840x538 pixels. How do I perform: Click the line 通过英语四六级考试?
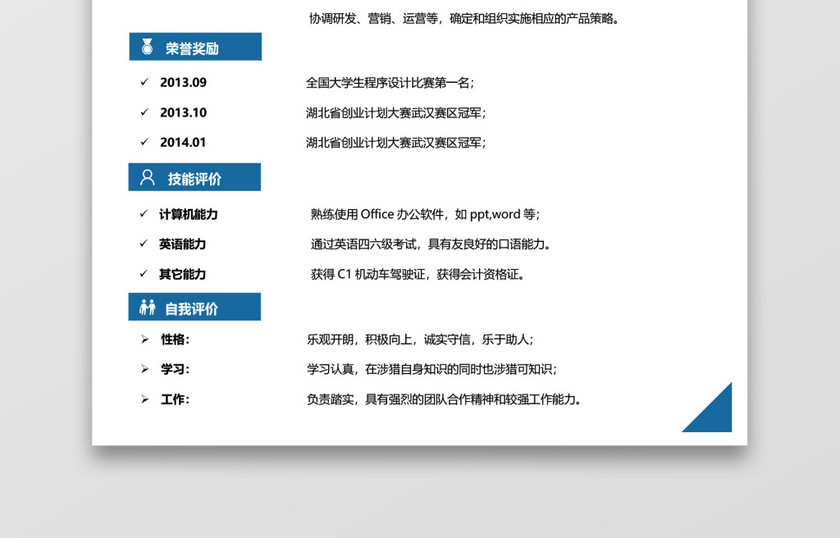tap(431, 244)
